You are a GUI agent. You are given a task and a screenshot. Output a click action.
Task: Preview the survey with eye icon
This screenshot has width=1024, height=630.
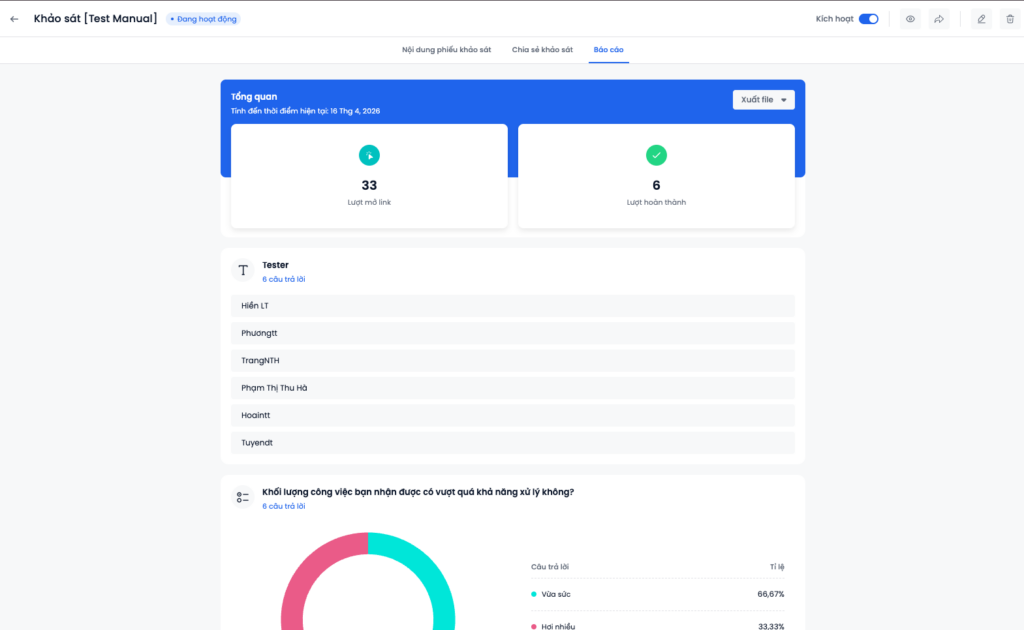pos(910,19)
